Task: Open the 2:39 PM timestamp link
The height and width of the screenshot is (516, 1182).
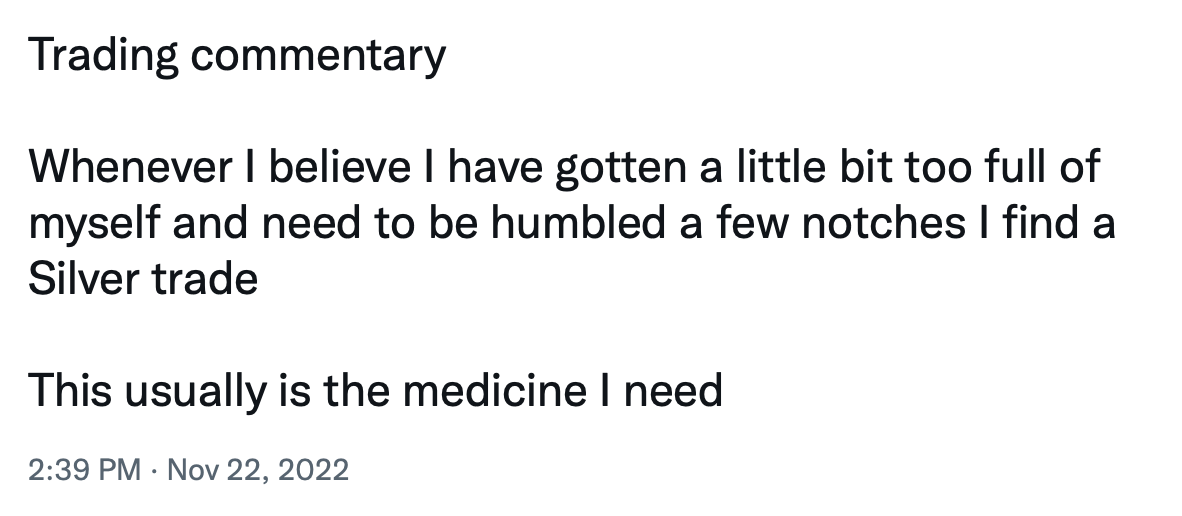Action: (x=84, y=469)
